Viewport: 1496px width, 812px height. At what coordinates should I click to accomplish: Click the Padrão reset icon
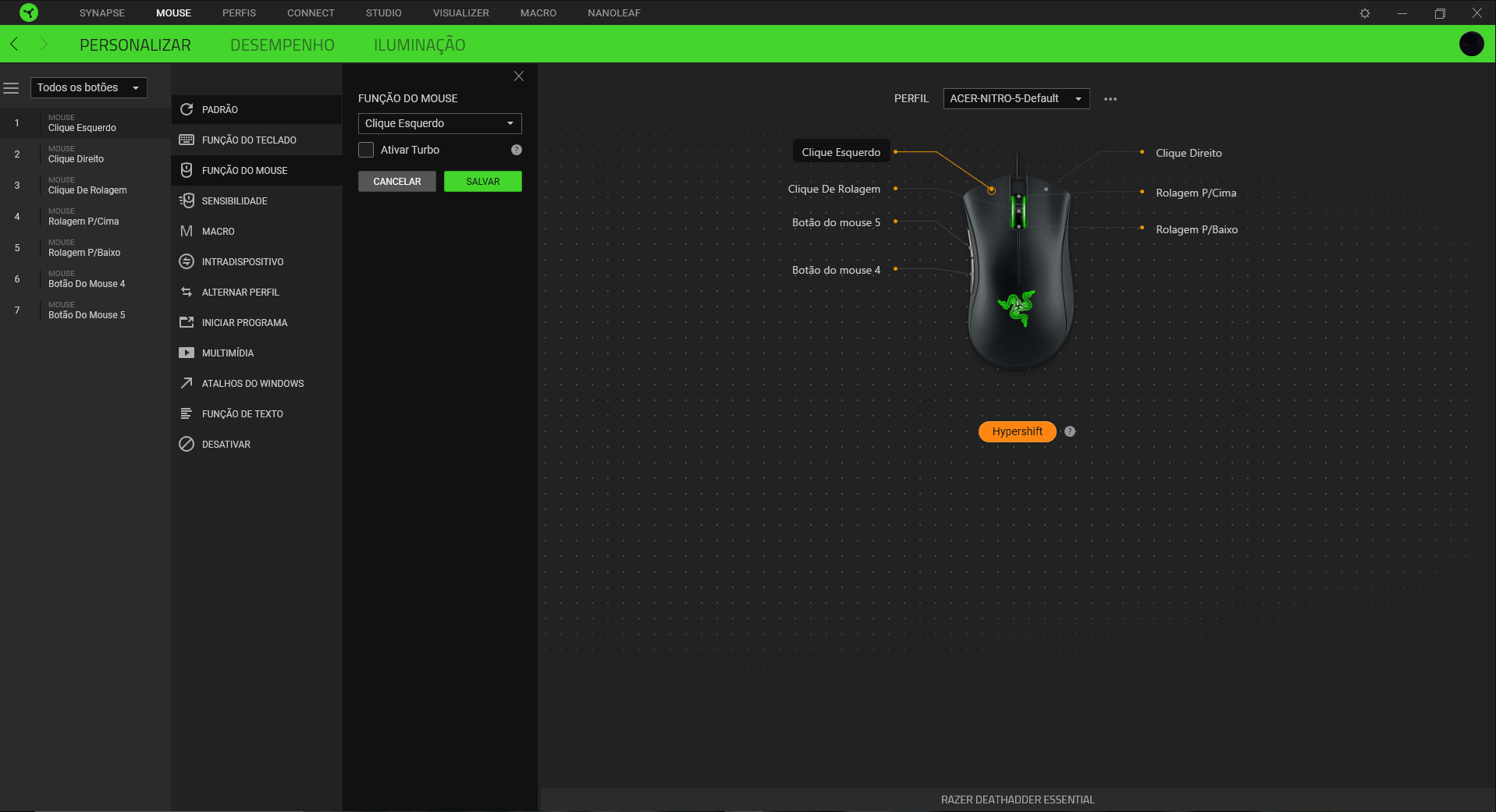[187, 109]
